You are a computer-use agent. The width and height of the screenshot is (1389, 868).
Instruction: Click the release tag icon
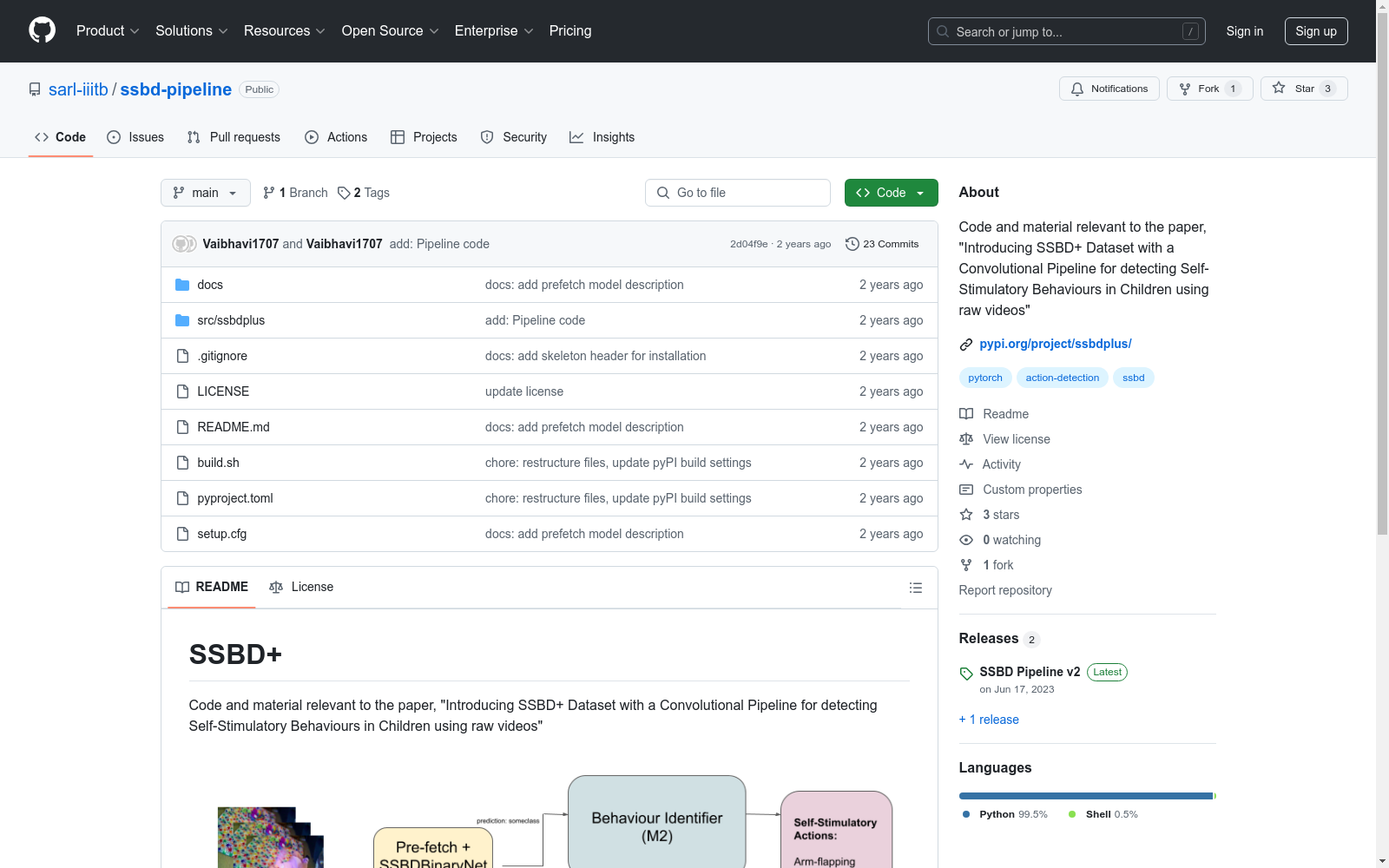tap(966, 674)
